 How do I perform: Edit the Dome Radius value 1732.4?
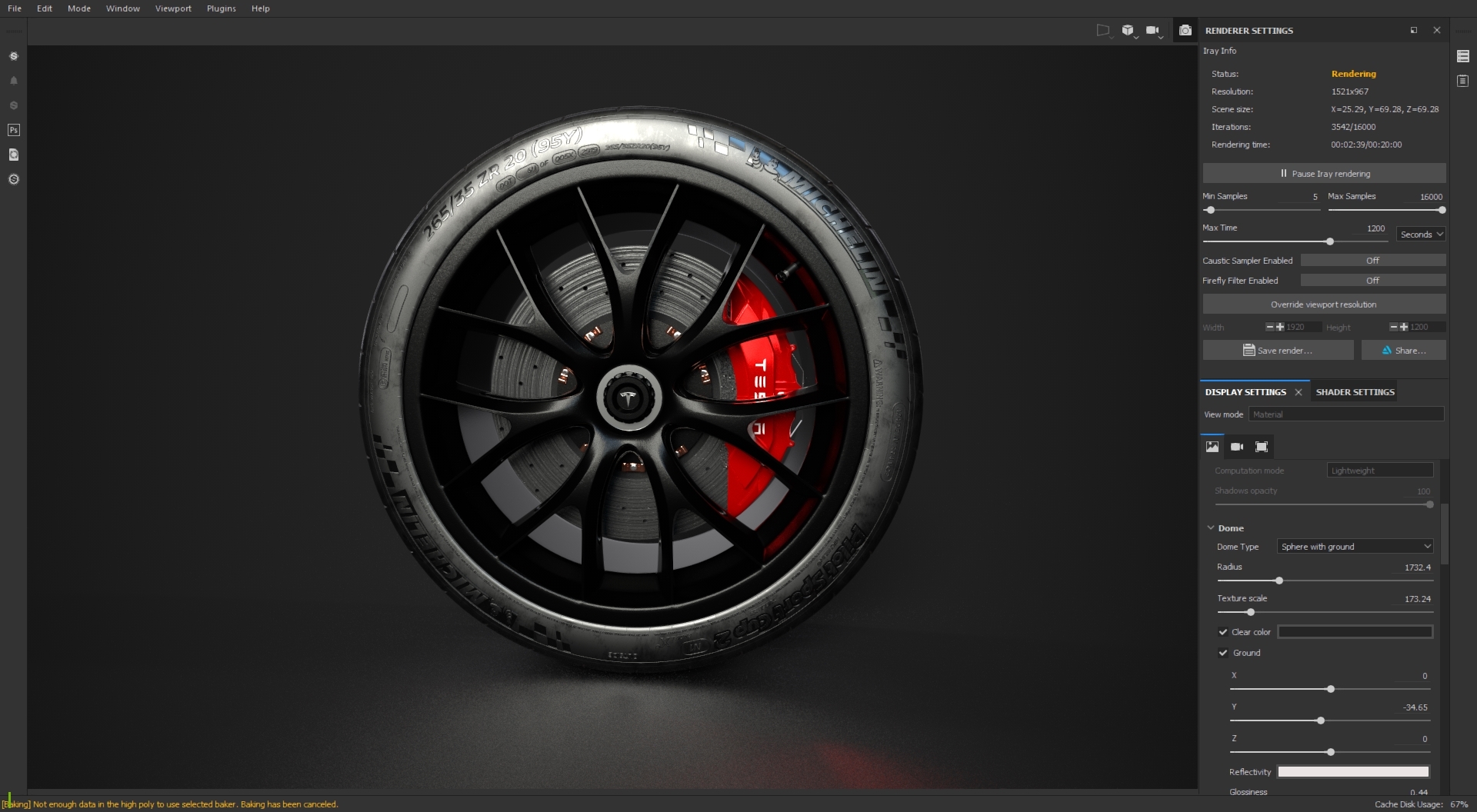(1418, 567)
